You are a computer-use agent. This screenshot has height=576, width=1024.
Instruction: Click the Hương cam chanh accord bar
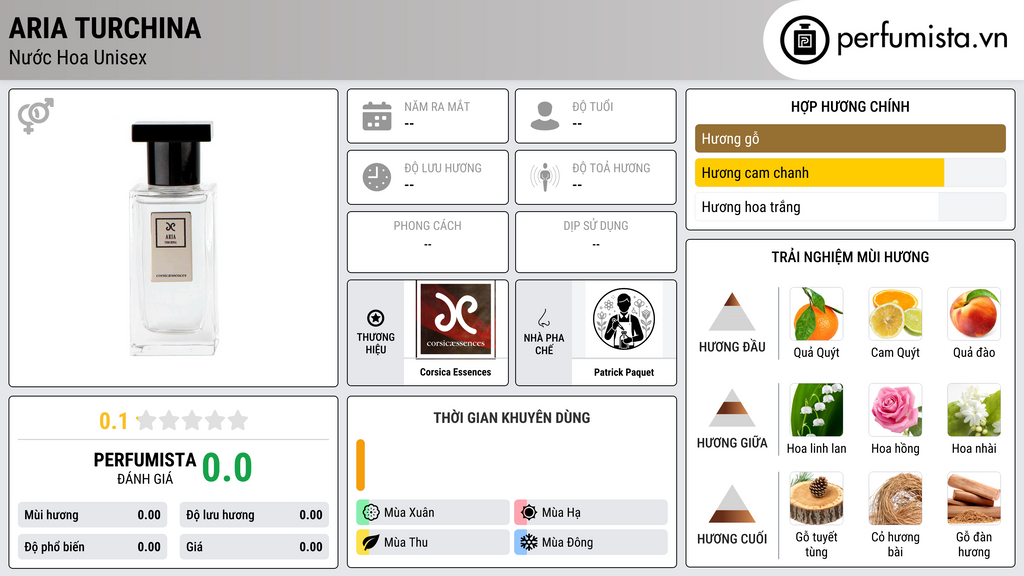click(x=850, y=172)
